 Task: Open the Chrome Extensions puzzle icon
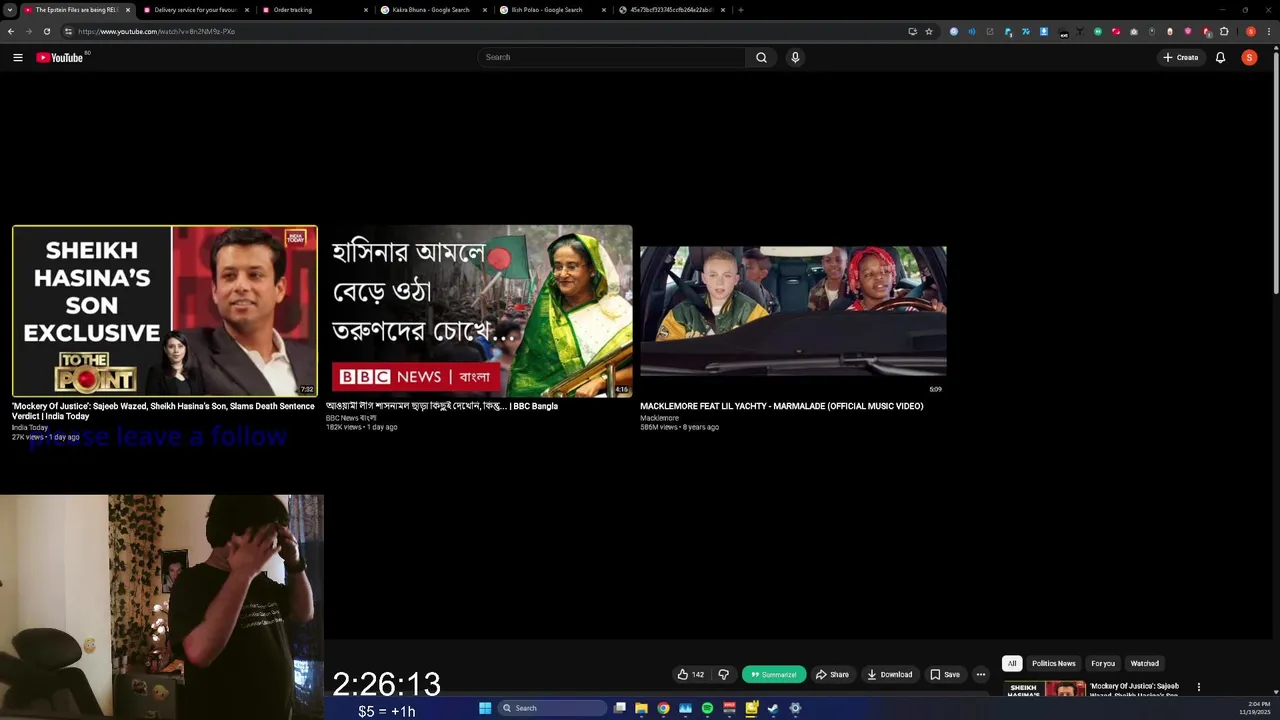click(1224, 31)
